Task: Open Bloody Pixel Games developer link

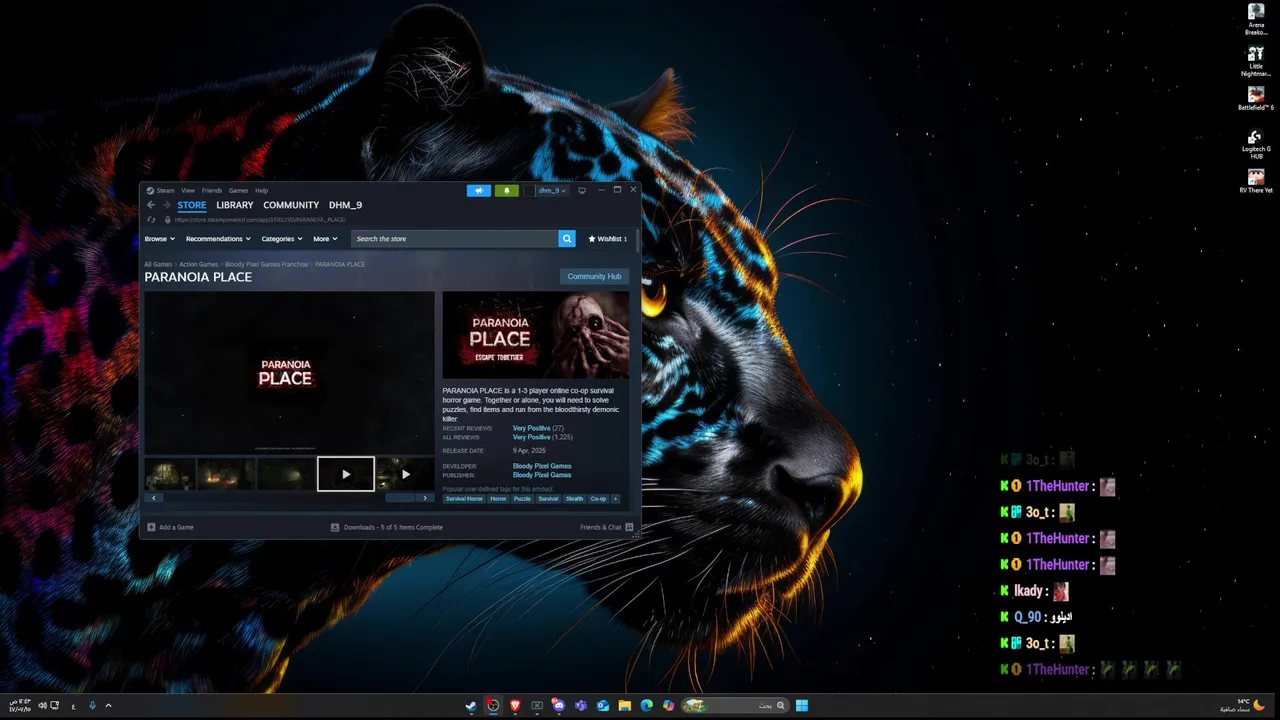Action: click(542, 466)
